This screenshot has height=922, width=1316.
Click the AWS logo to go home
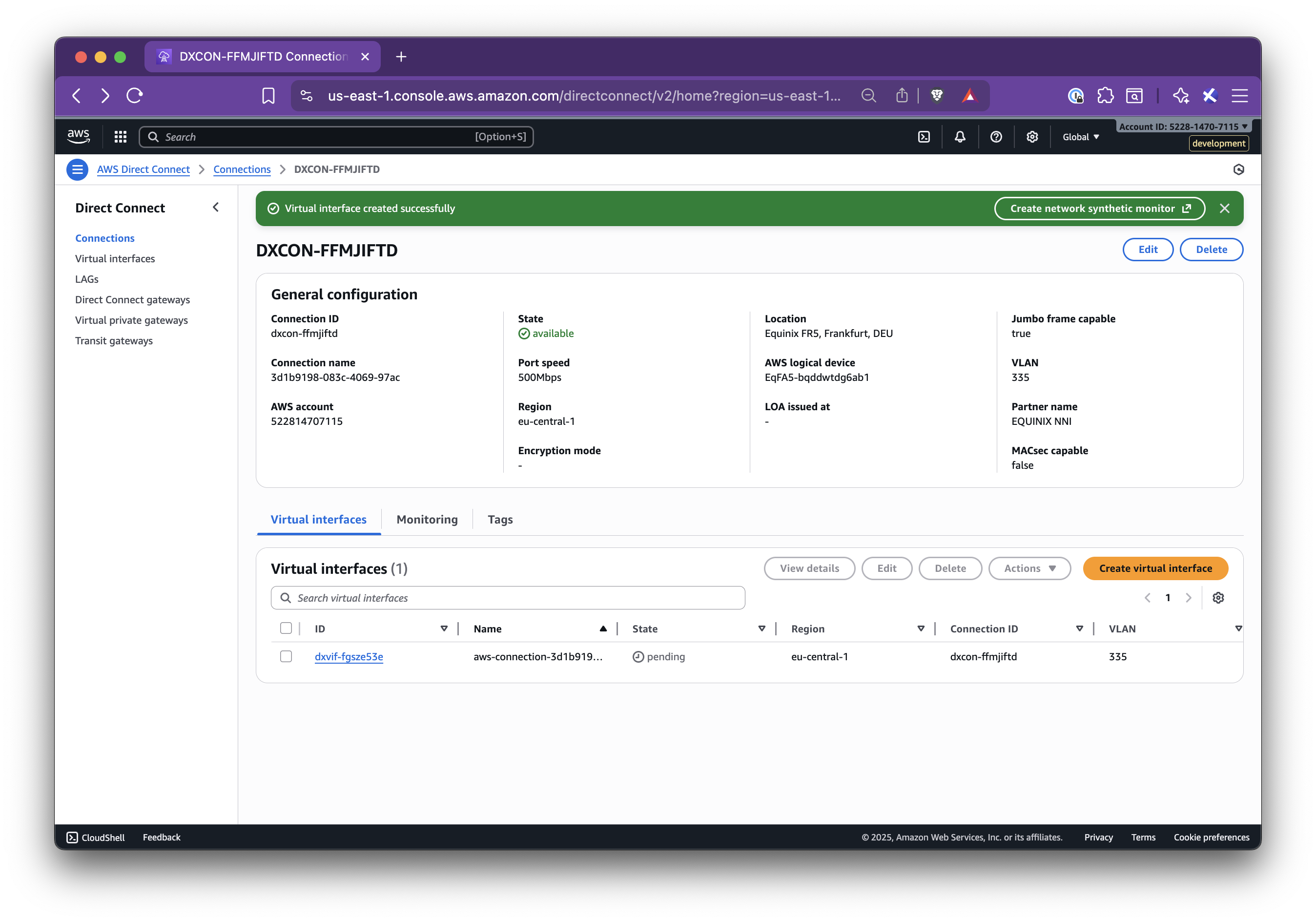tap(79, 136)
